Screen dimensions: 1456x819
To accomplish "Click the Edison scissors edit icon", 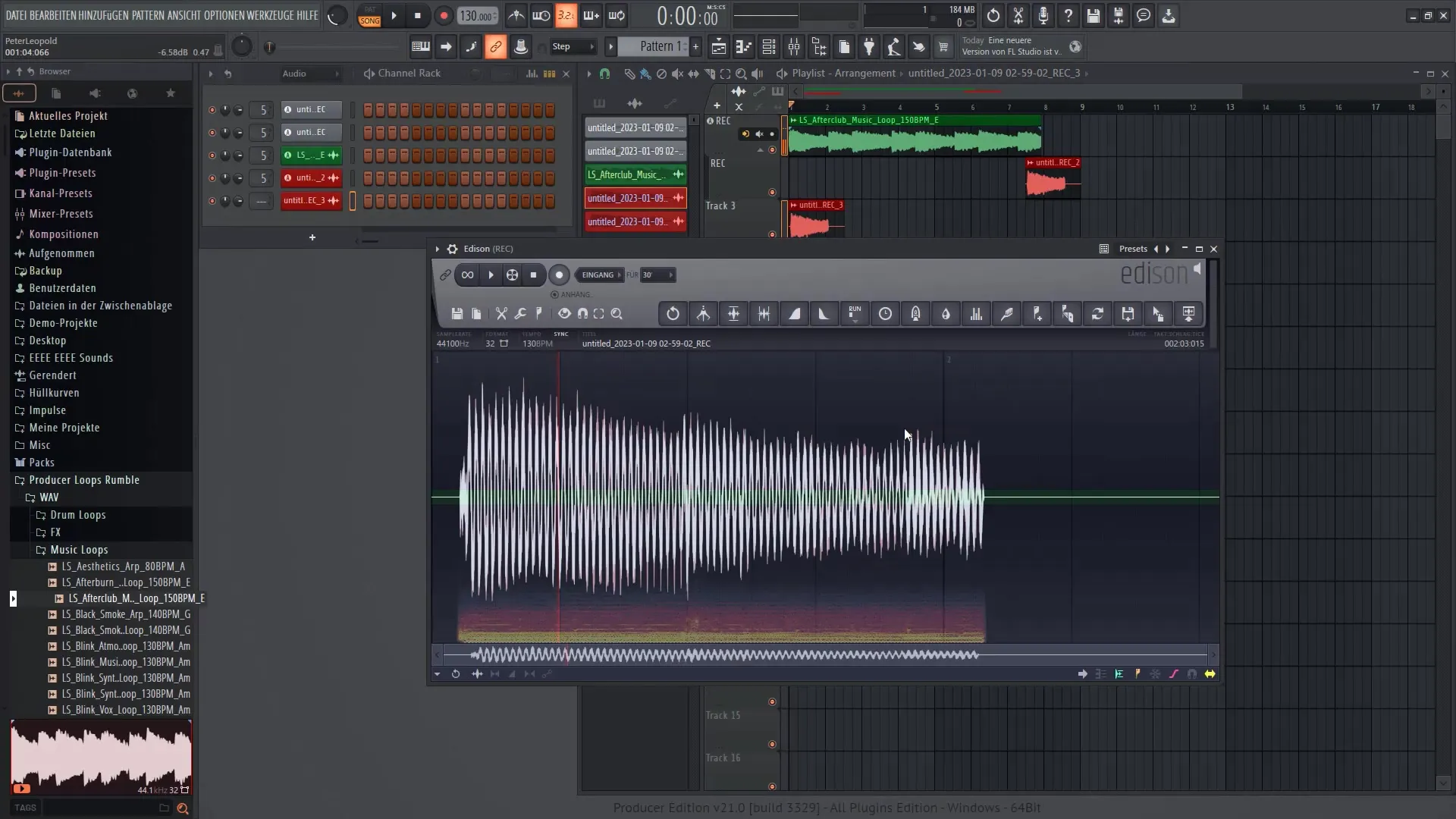I will [x=501, y=314].
